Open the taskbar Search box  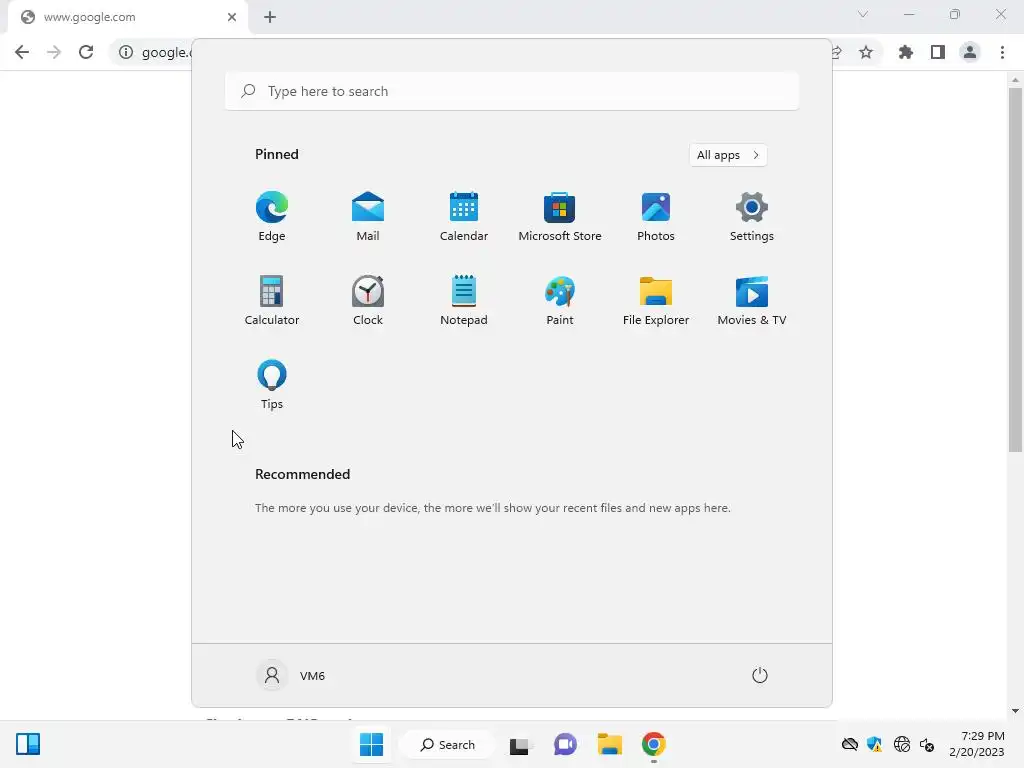(x=448, y=744)
